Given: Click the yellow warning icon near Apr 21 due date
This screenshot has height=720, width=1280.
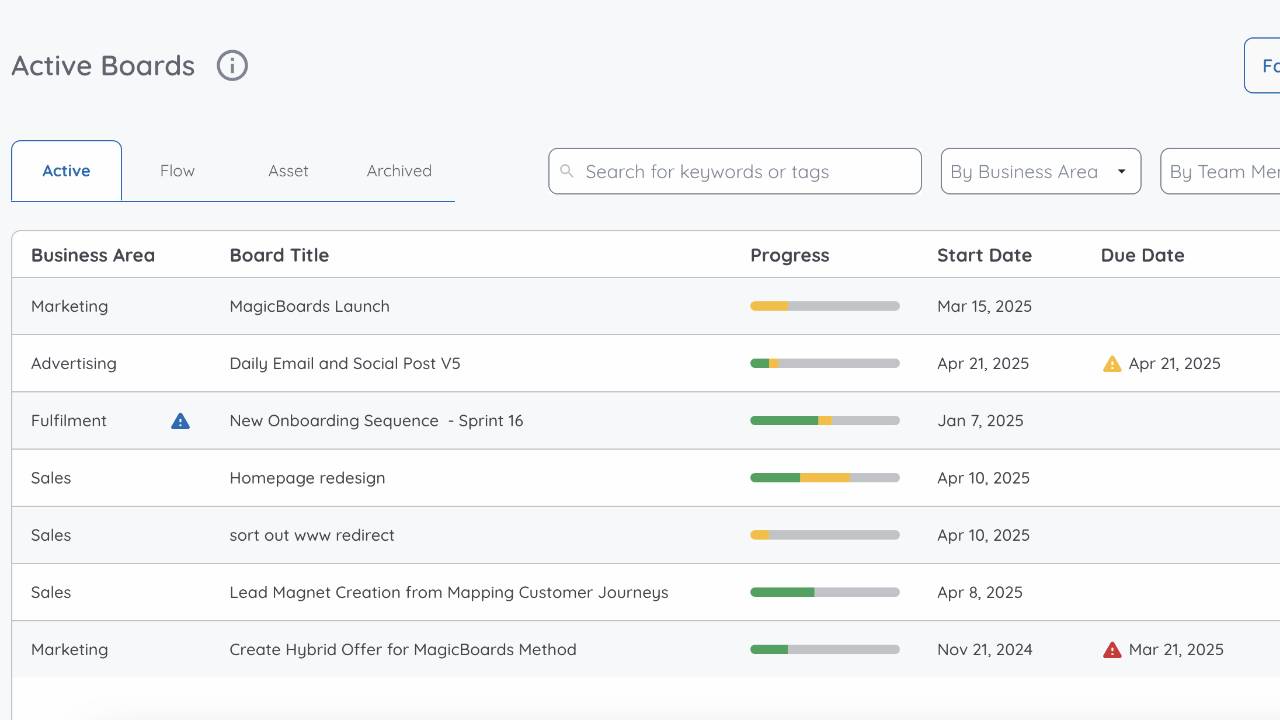Looking at the screenshot, I should point(1112,364).
